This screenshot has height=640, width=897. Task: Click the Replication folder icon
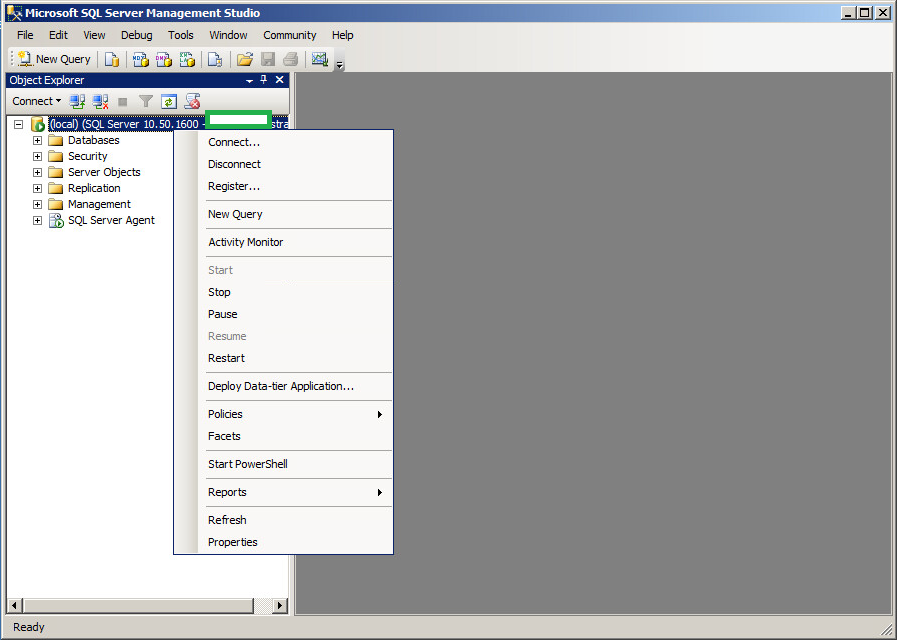[55, 188]
